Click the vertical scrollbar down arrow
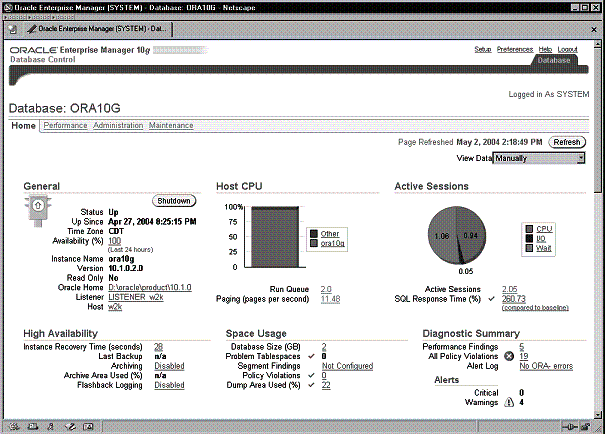Viewport: 605px width, 434px height. (598, 414)
